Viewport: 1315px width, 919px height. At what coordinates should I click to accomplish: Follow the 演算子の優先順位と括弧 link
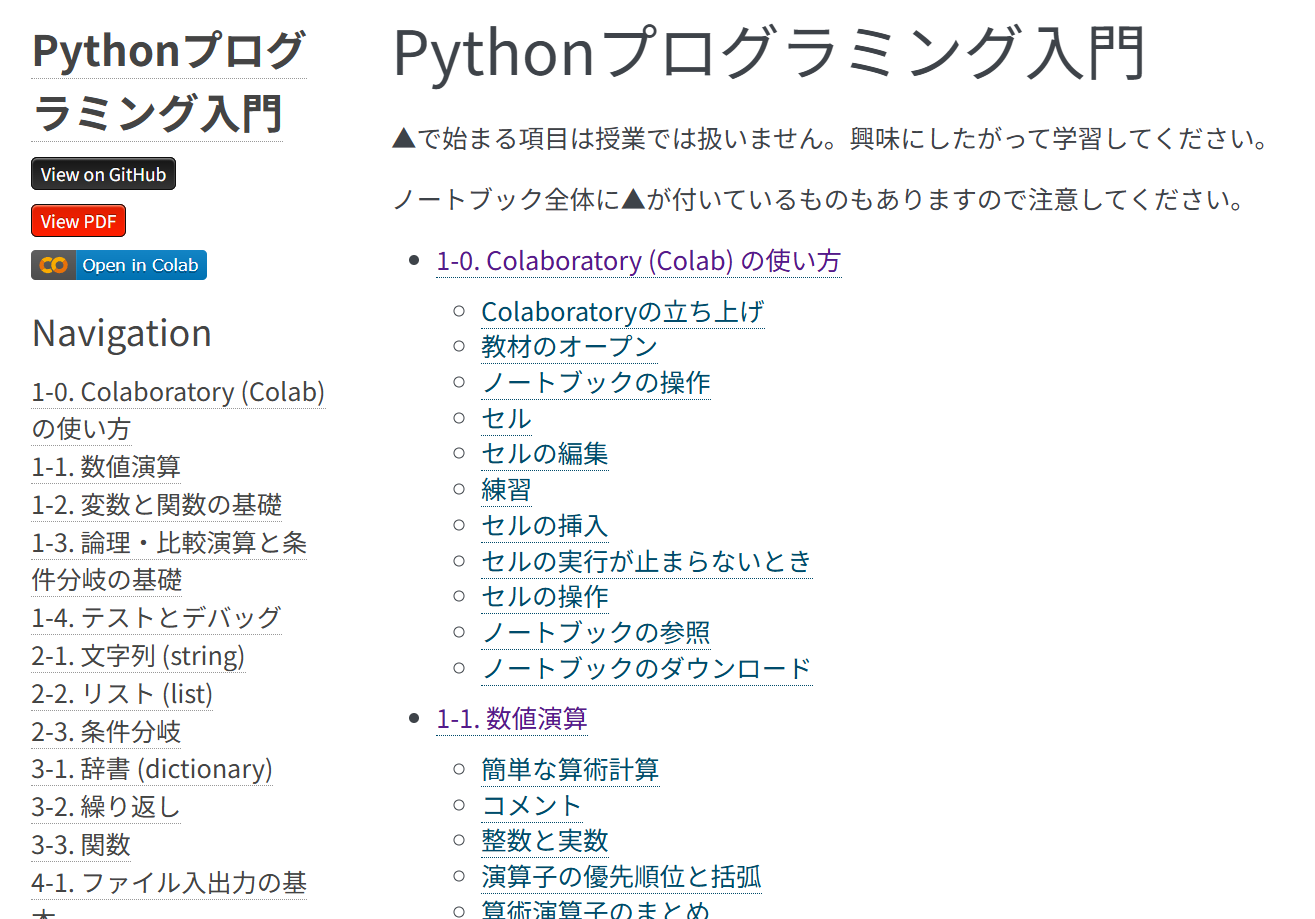tap(621, 877)
